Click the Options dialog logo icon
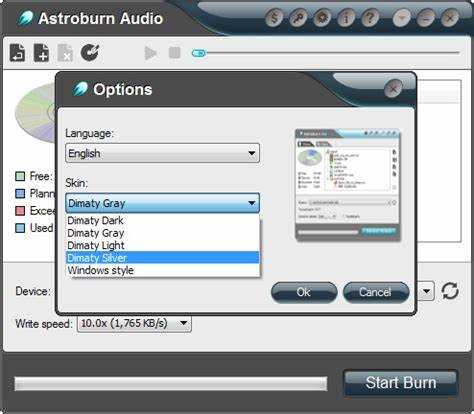The height and width of the screenshot is (414, 474). pos(80,89)
